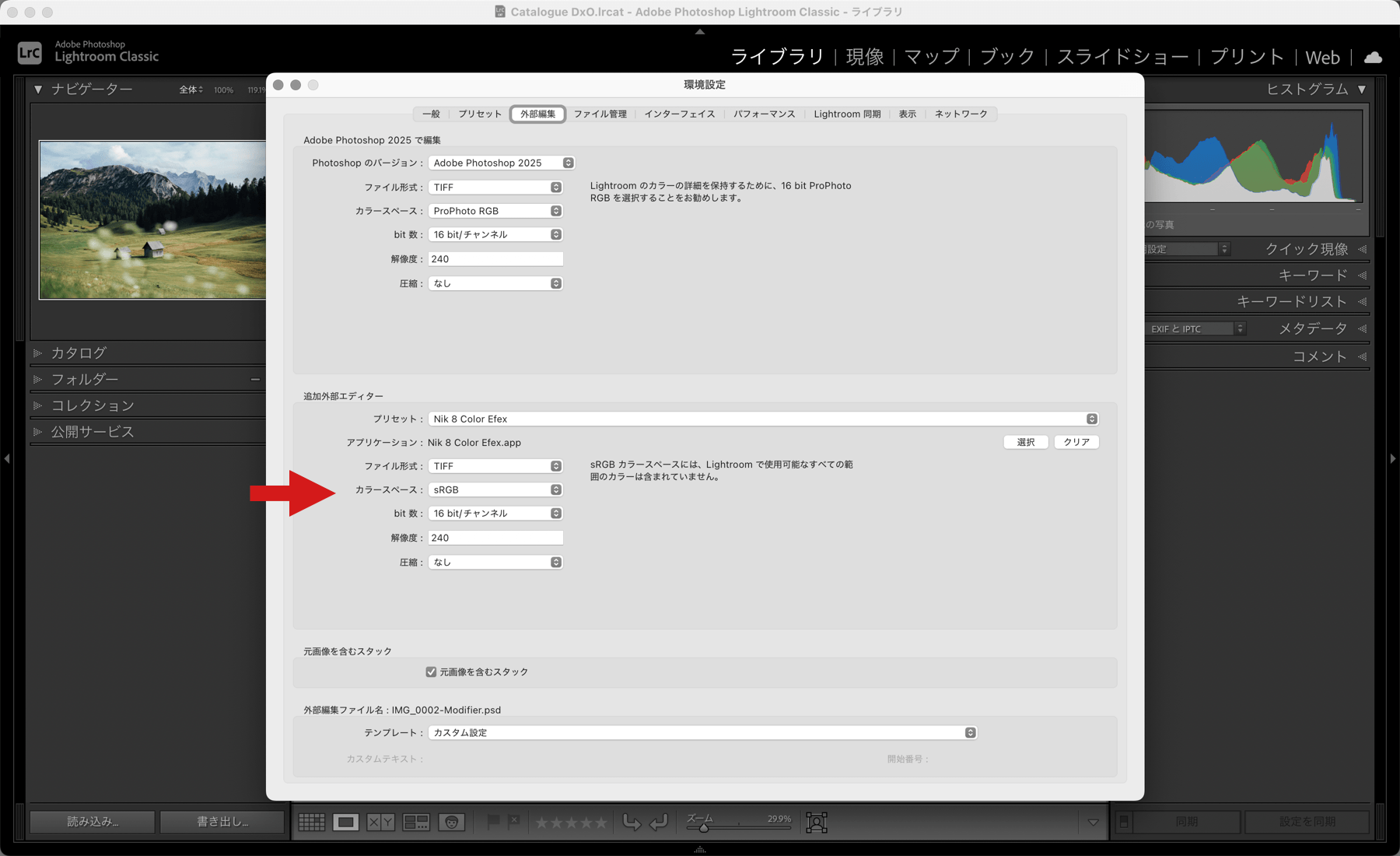Open ProPhoto RGB color space dropdown
The height and width of the screenshot is (856, 1400).
pos(495,211)
